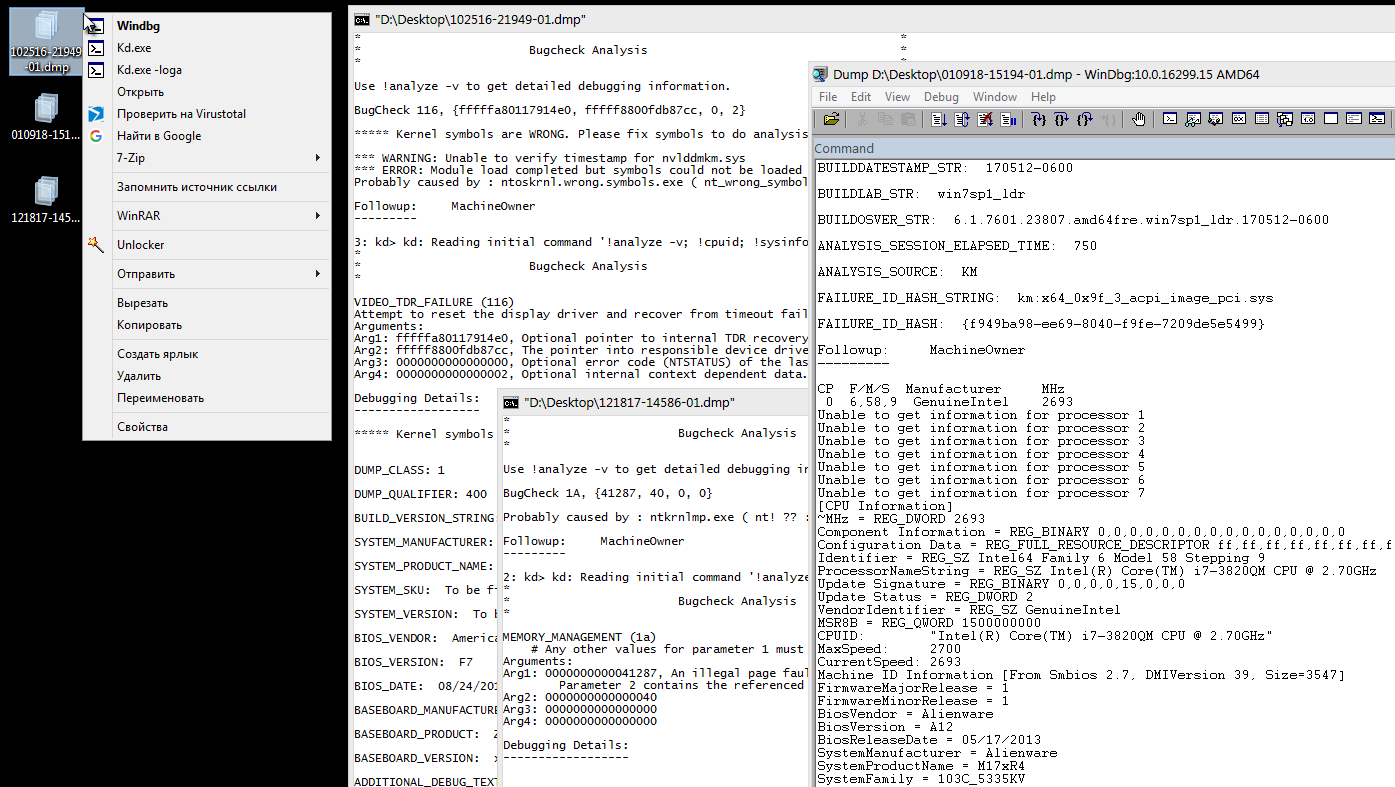Screen dimensions: 1395x787
Task: Choose Найти в Google menu entry
Action: click(x=207, y=136)
